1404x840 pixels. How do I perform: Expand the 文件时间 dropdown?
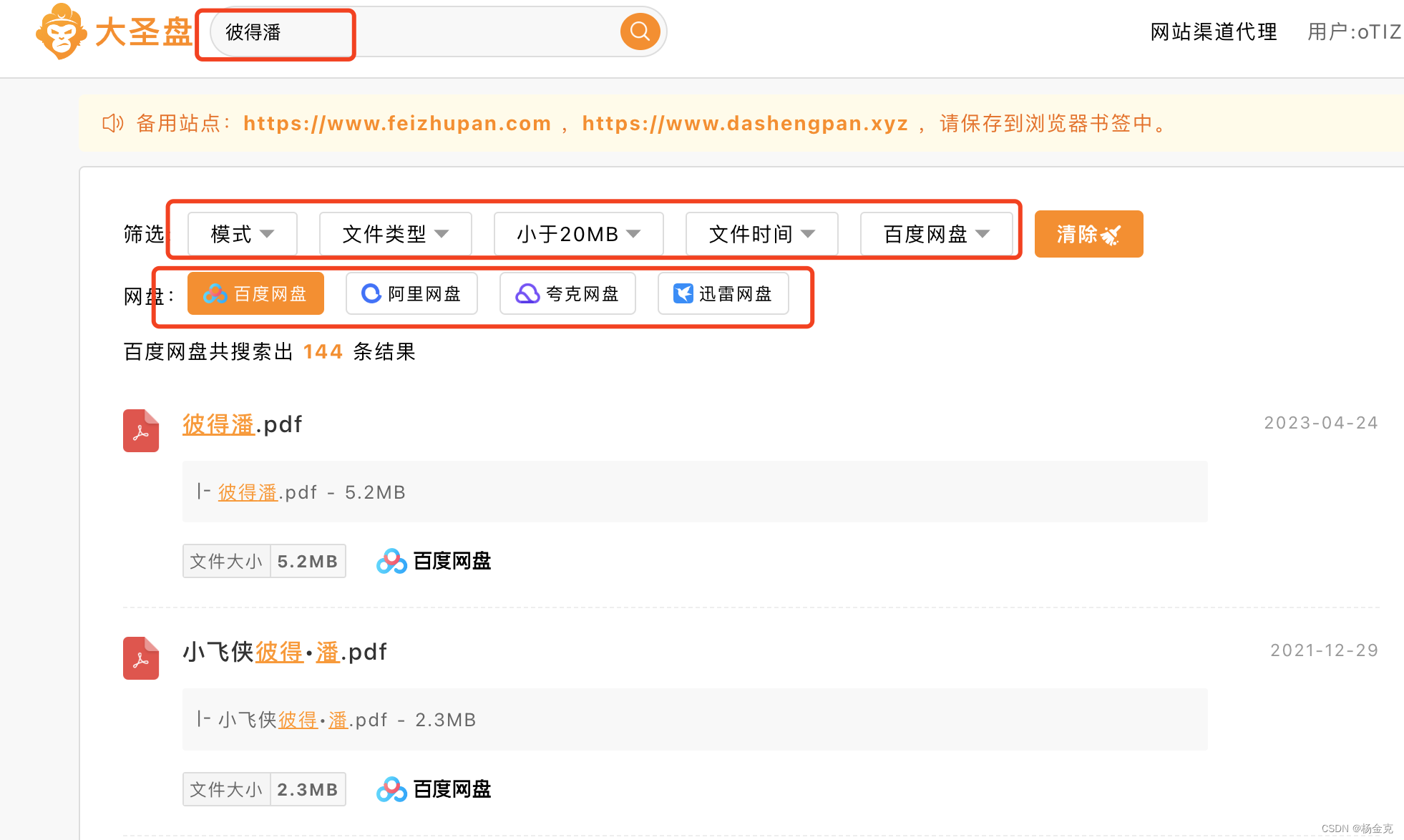[761, 234]
